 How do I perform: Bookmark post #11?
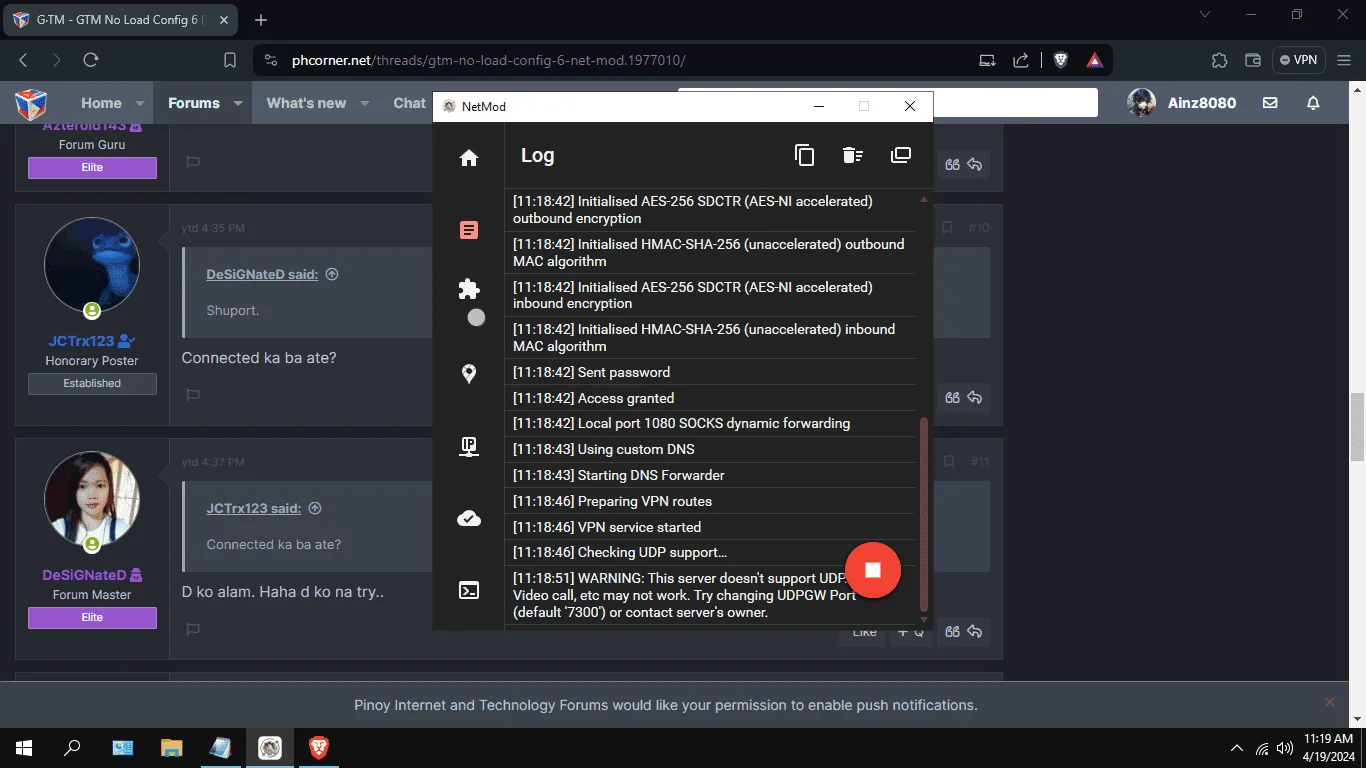click(x=947, y=462)
